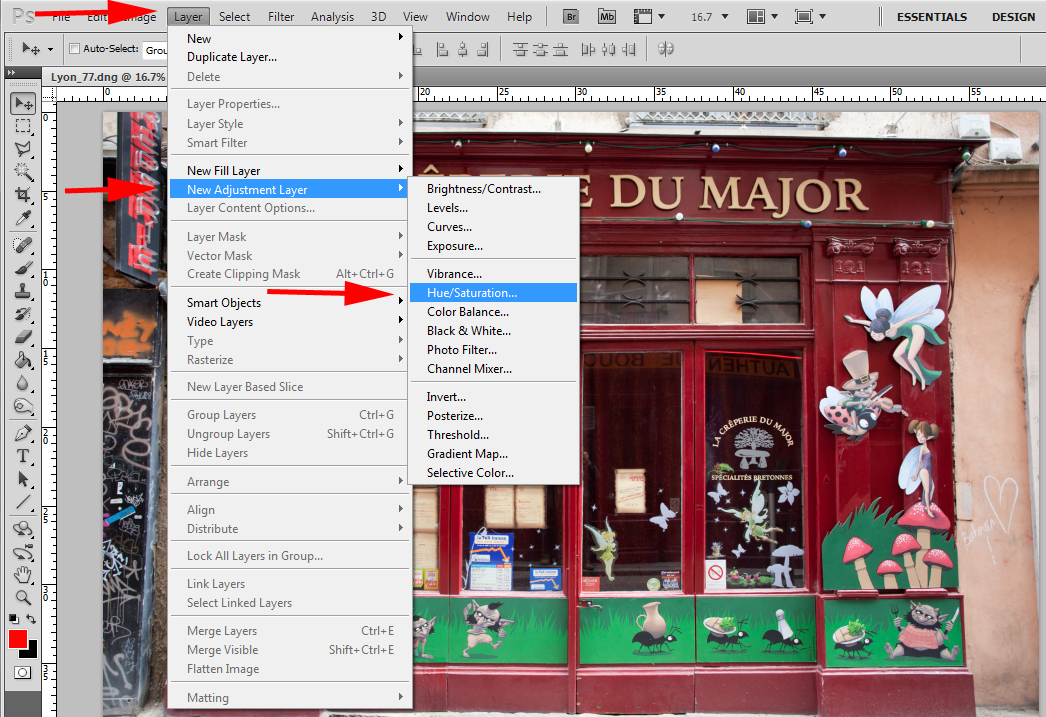Screen dimensions: 1046x717
Task: Select the Path Selection tool
Action: point(23,479)
